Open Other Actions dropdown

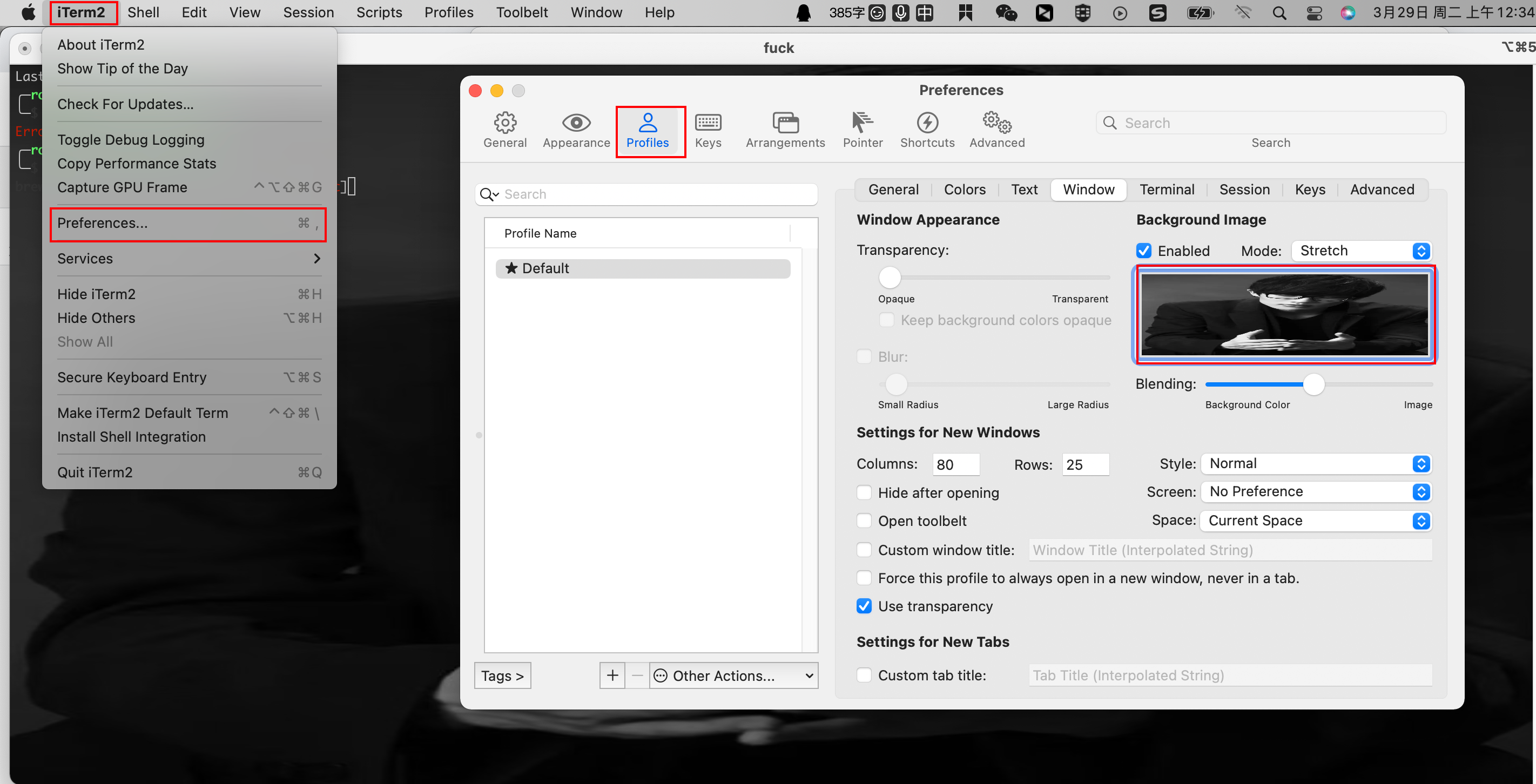click(733, 675)
